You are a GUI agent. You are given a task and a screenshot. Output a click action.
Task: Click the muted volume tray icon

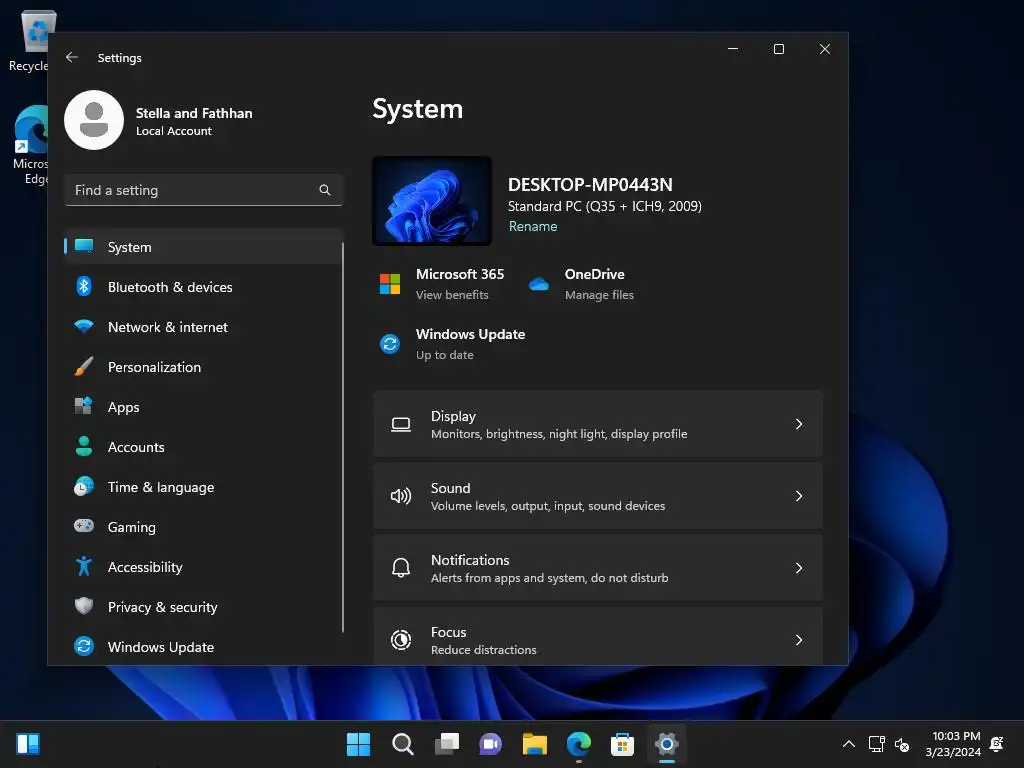902,744
